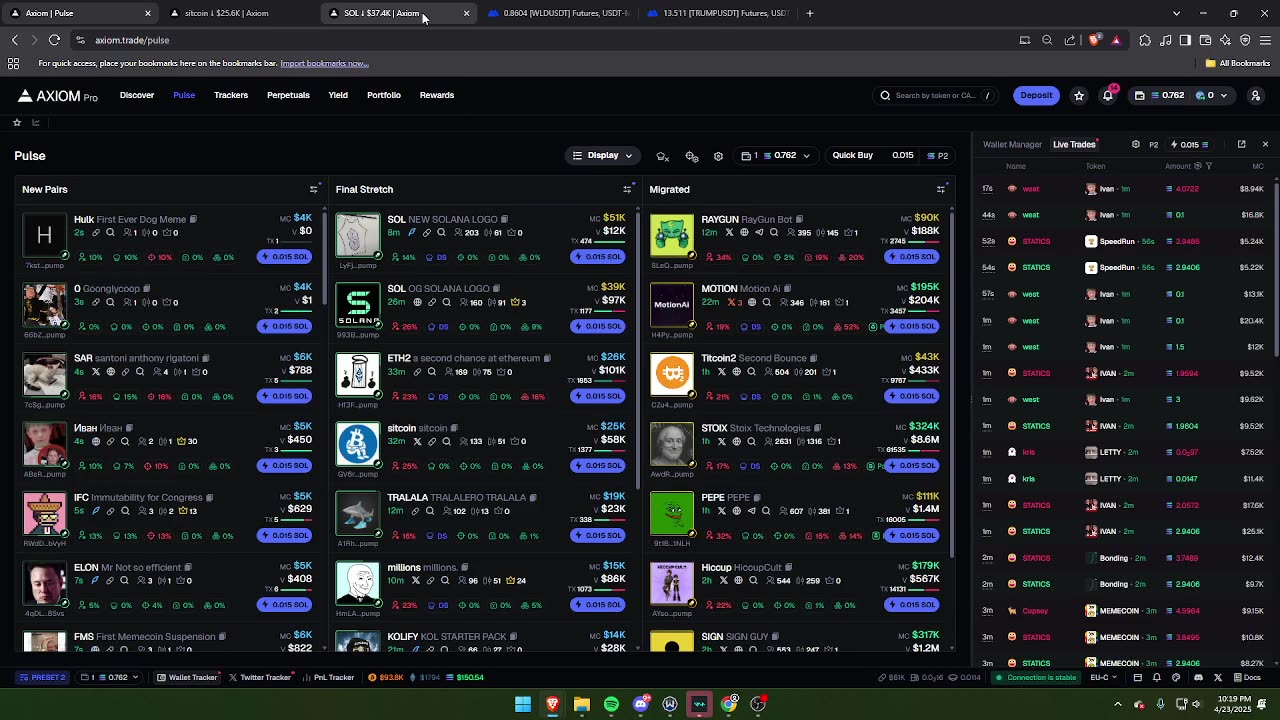This screenshot has width=1280, height=720.
Task: Open Brave Shields icon in address bar
Action: tap(1095, 40)
